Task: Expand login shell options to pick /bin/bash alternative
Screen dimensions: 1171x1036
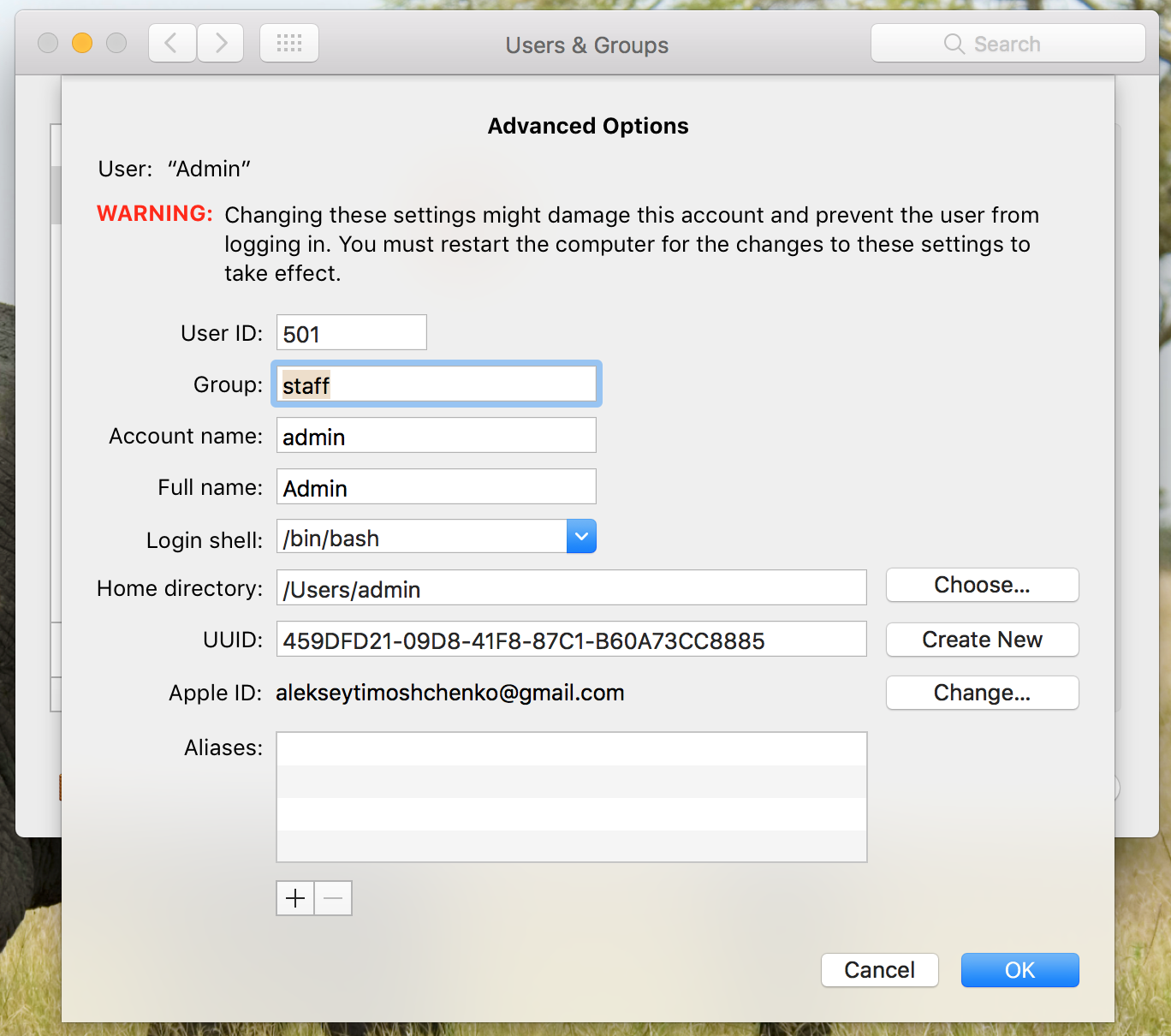Action: coord(581,536)
